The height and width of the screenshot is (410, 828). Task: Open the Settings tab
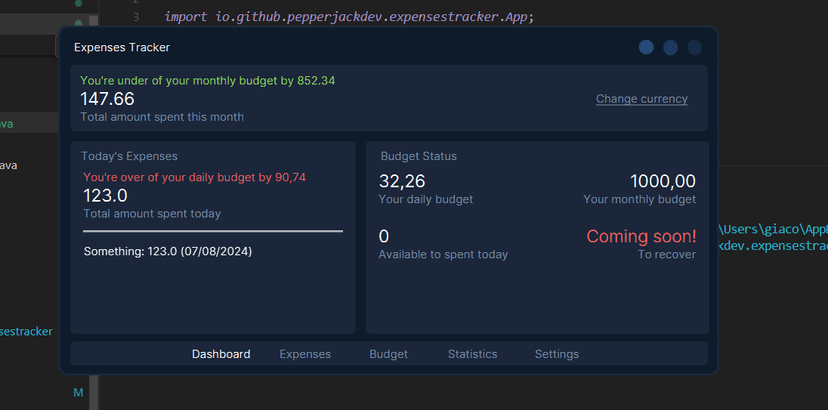556,354
